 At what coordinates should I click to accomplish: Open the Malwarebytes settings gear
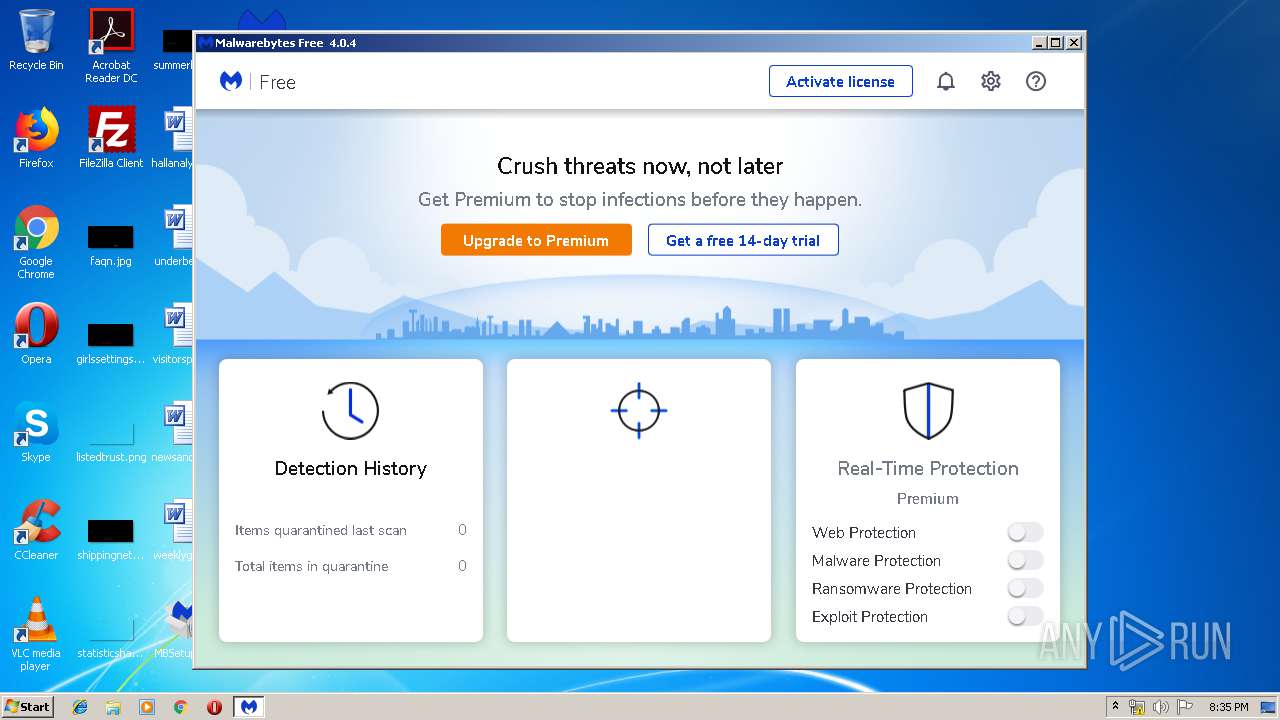click(x=990, y=81)
